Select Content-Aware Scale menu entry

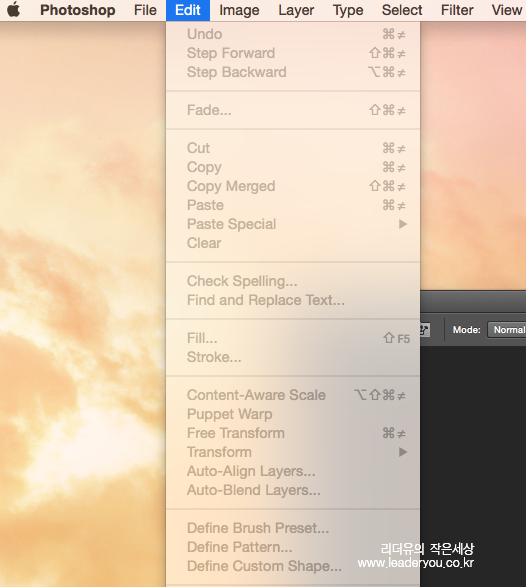click(x=293, y=395)
